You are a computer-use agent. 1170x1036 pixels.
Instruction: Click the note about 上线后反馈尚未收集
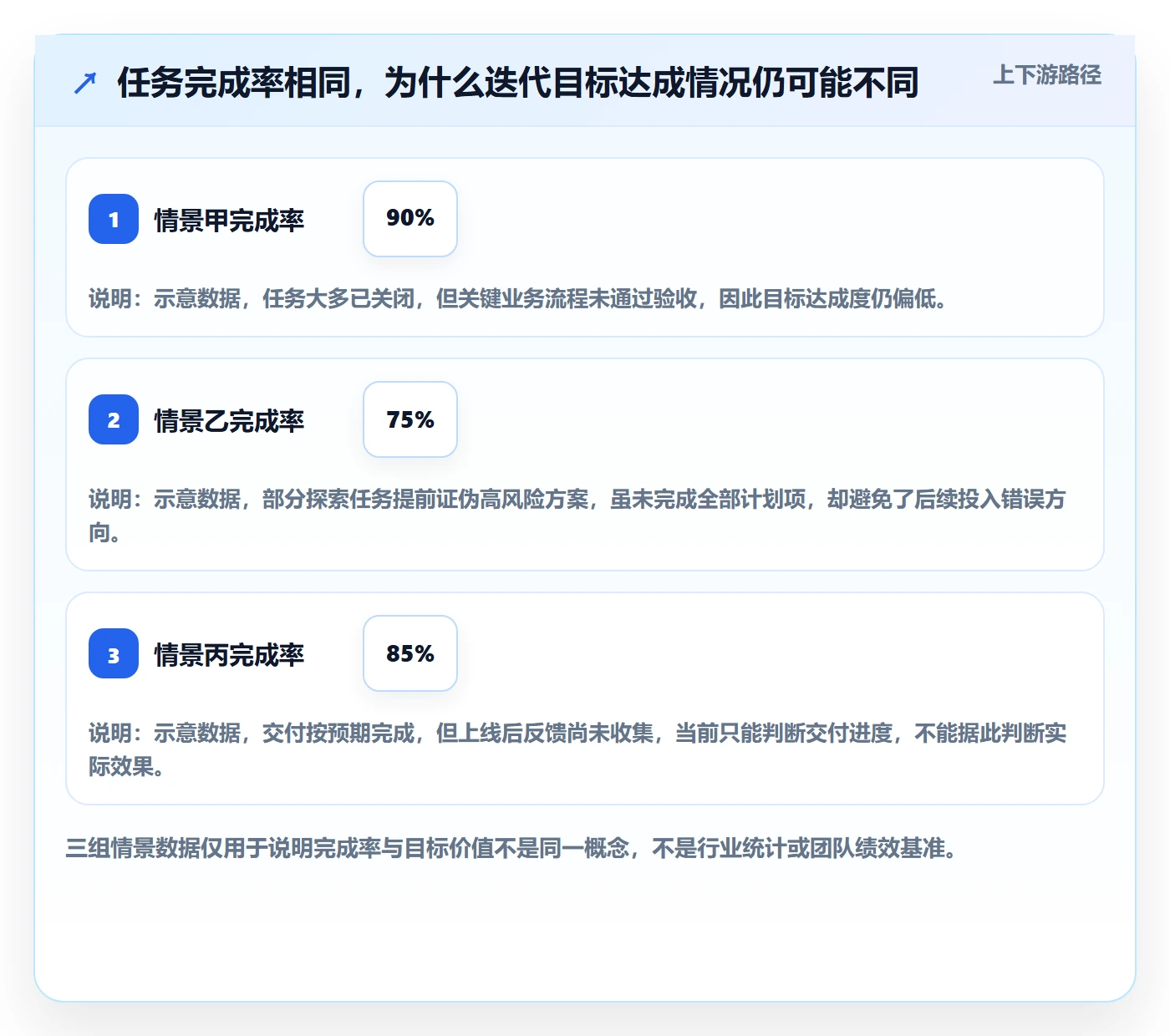pos(577,749)
